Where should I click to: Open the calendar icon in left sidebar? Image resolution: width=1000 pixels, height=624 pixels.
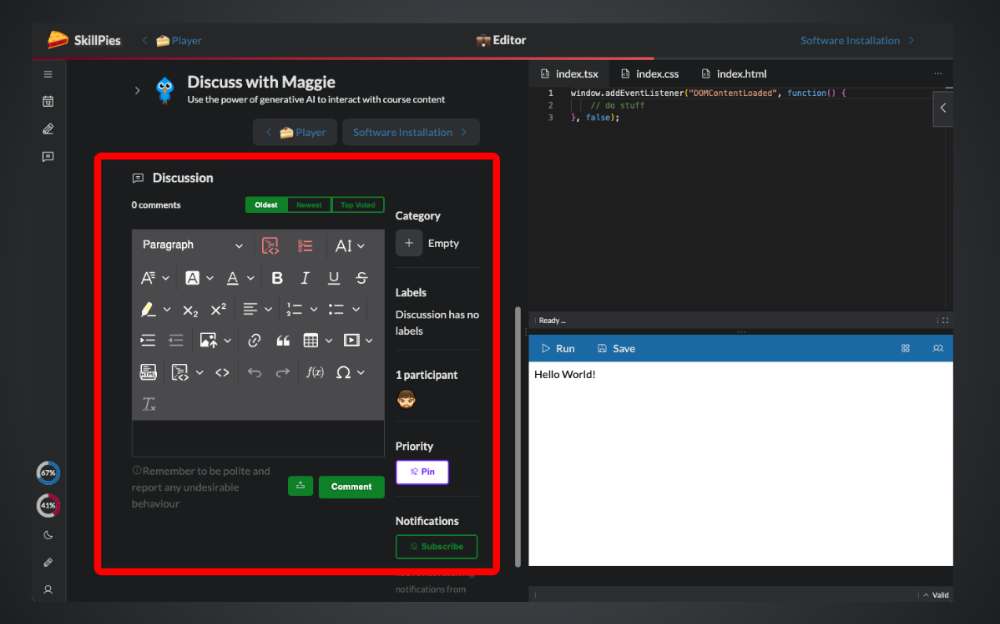coord(48,101)
